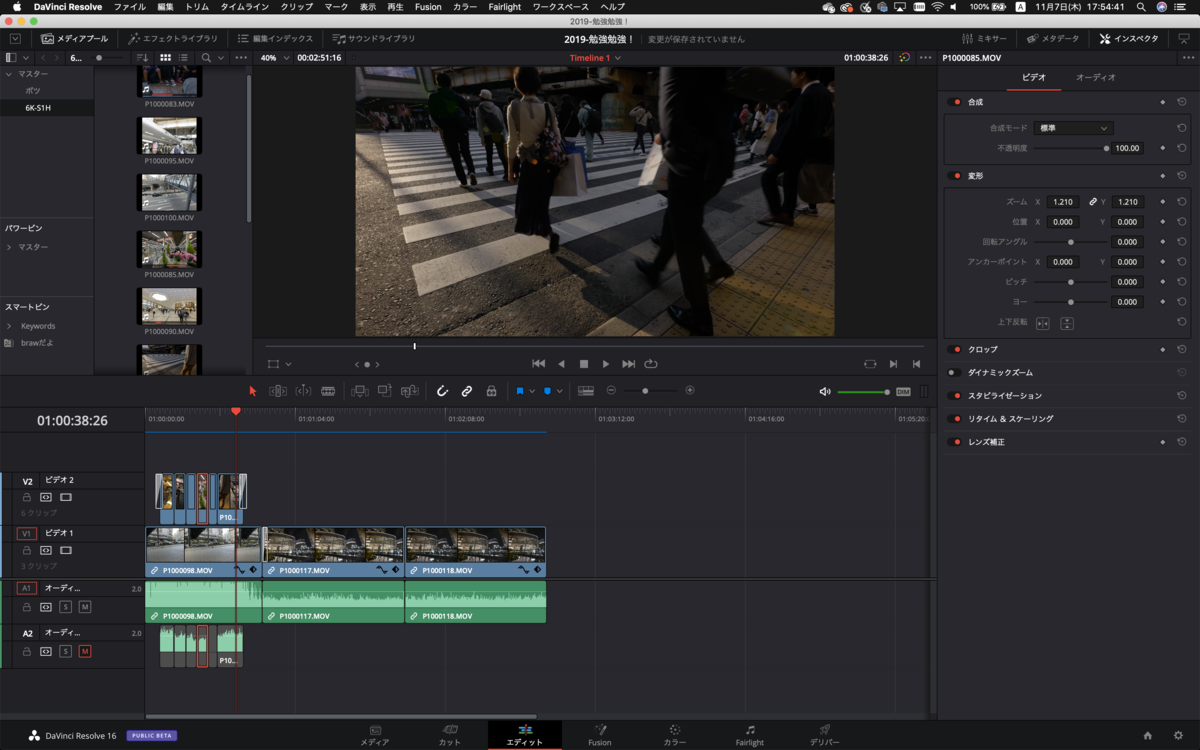Open the viewer zoom 40% dropdown
The image size is (1200, 750).
point(275,58)
